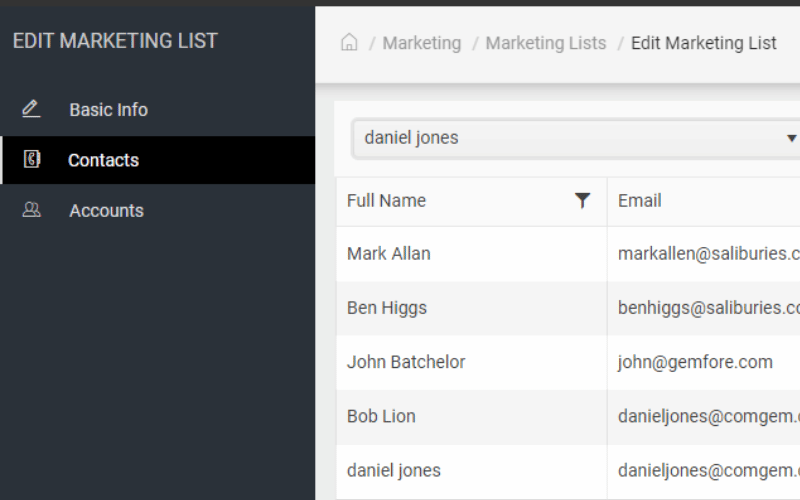Expand the daniel jones dropdown arrow
This screenshot has width=800, height=500.
(791, 138)
